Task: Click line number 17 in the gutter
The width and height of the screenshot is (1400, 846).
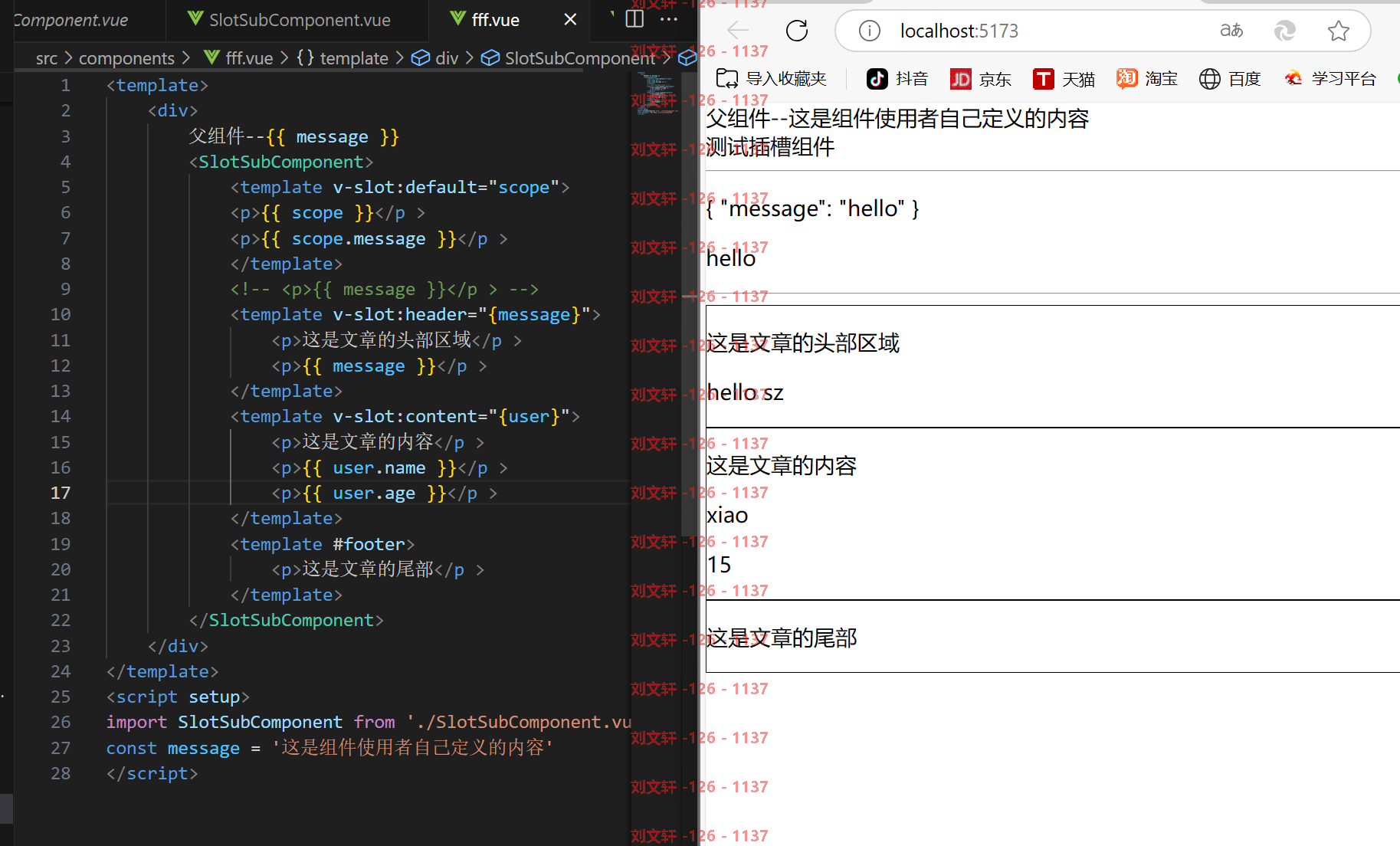Action: click(x=61, y=493)
